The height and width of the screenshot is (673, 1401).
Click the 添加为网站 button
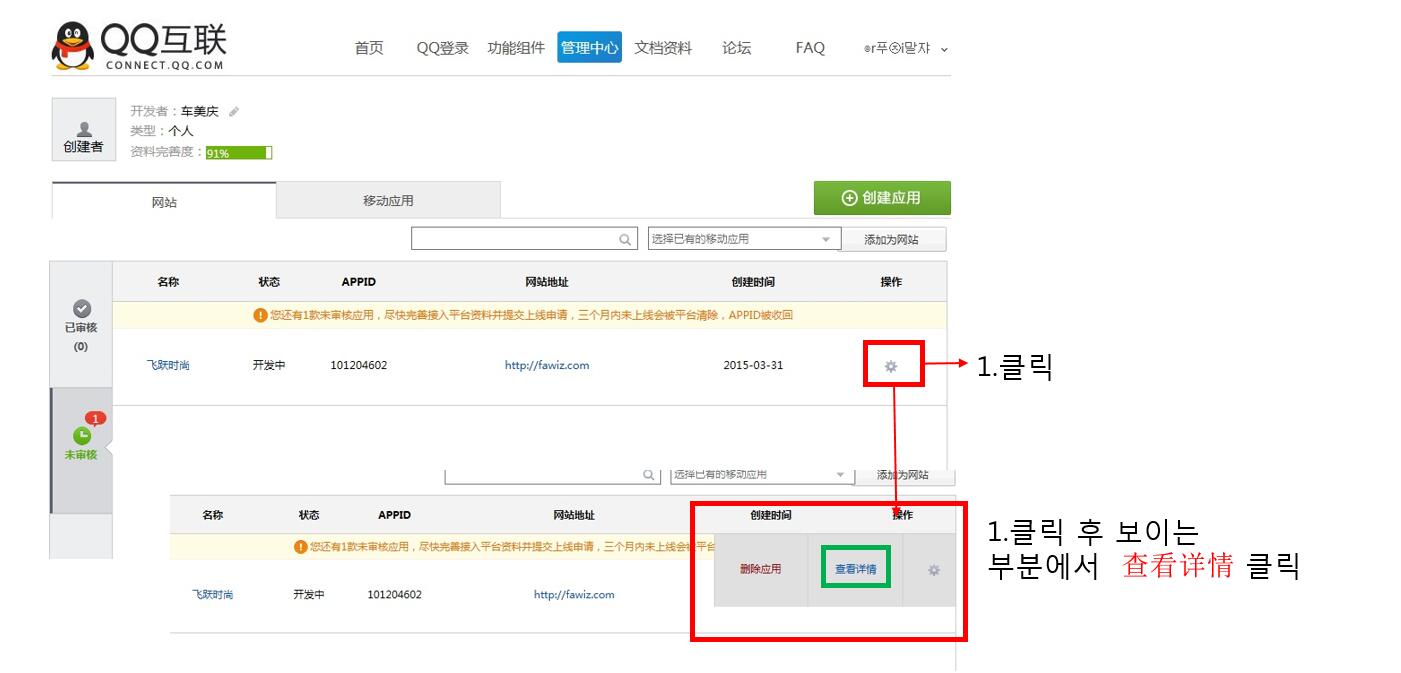tap(891, 240)
